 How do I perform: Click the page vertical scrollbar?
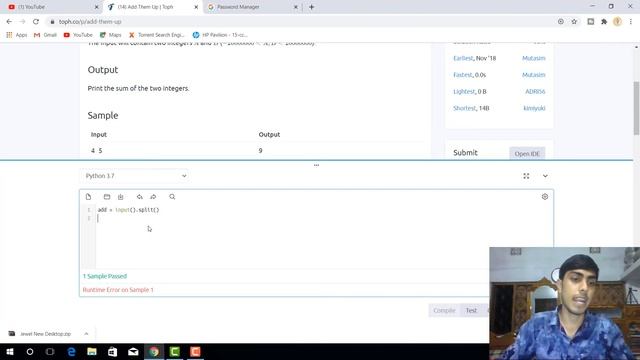(x=636, y=108)
